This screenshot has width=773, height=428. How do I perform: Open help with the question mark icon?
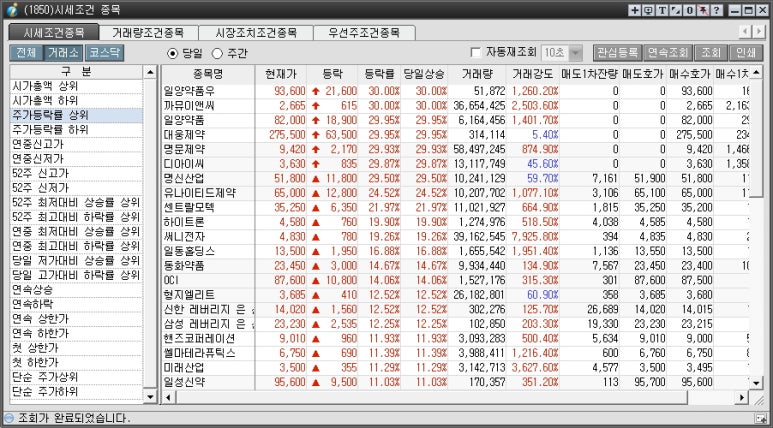point(717,10)
